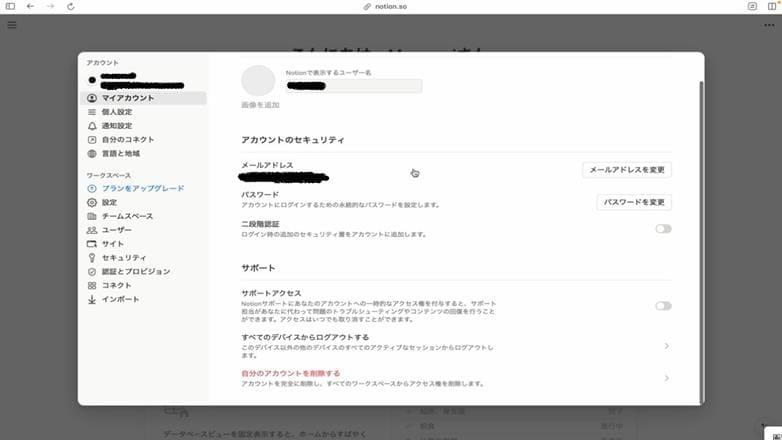Go forward with the browser arrow

point(50,6)
